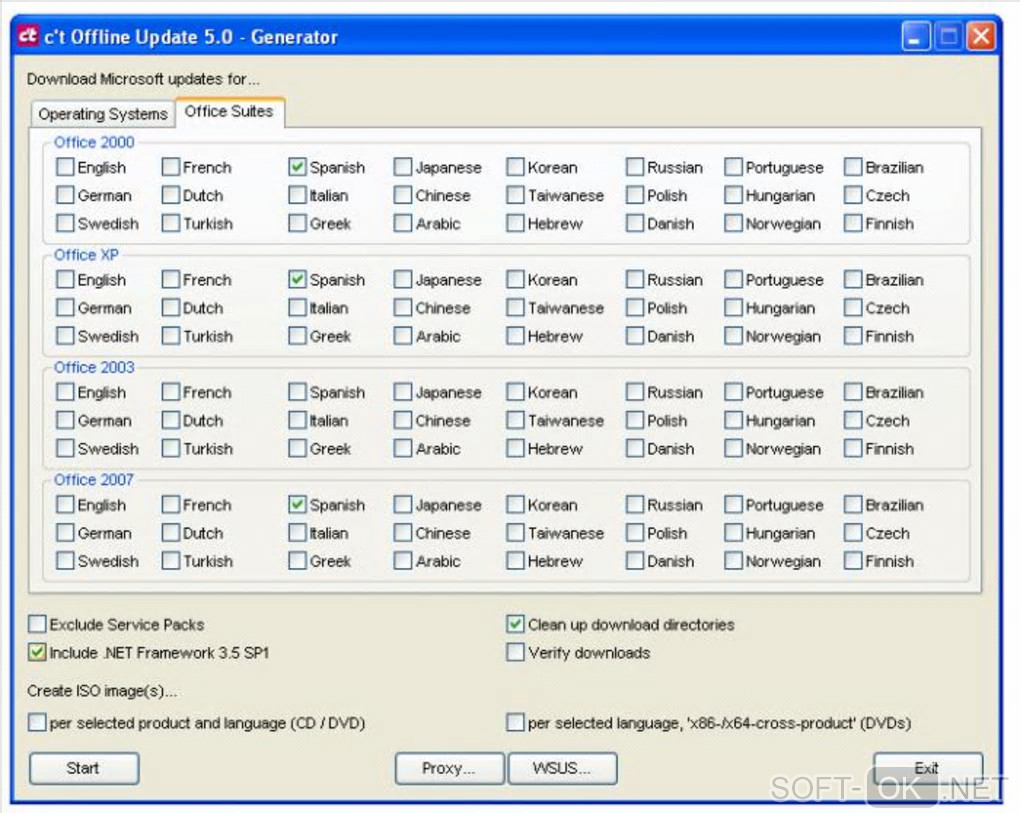
Task: Click the 'Office XP' group heading
Action: point(86,254)
